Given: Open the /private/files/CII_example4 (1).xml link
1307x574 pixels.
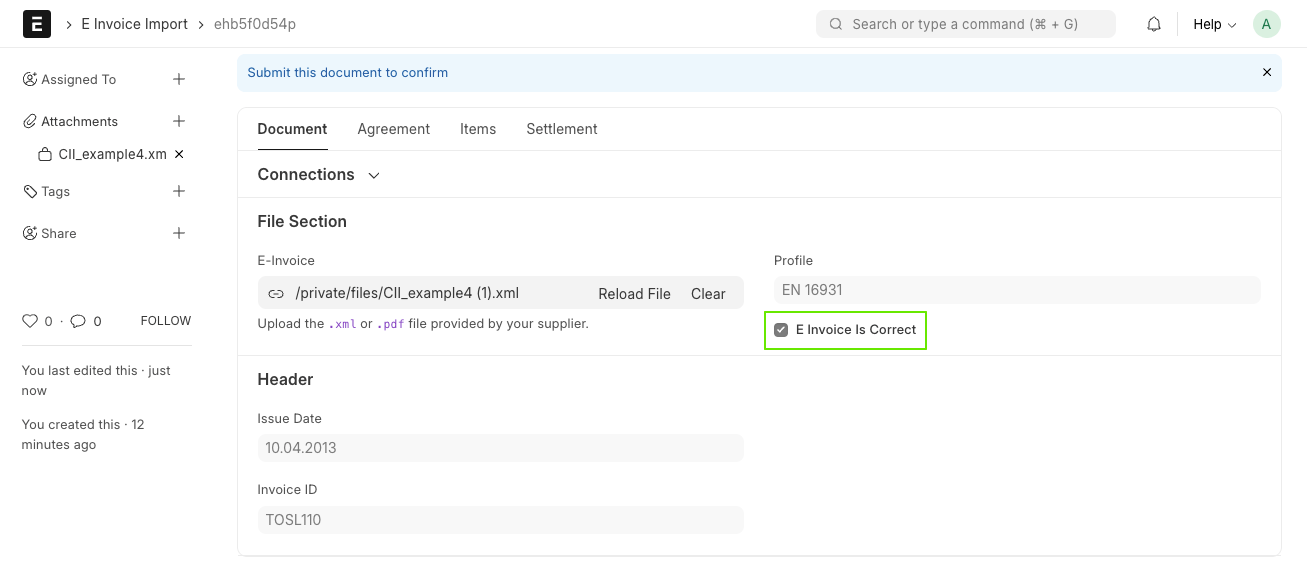Looking at the screenshot, I should pyautogui.click(x=407, y=294).
